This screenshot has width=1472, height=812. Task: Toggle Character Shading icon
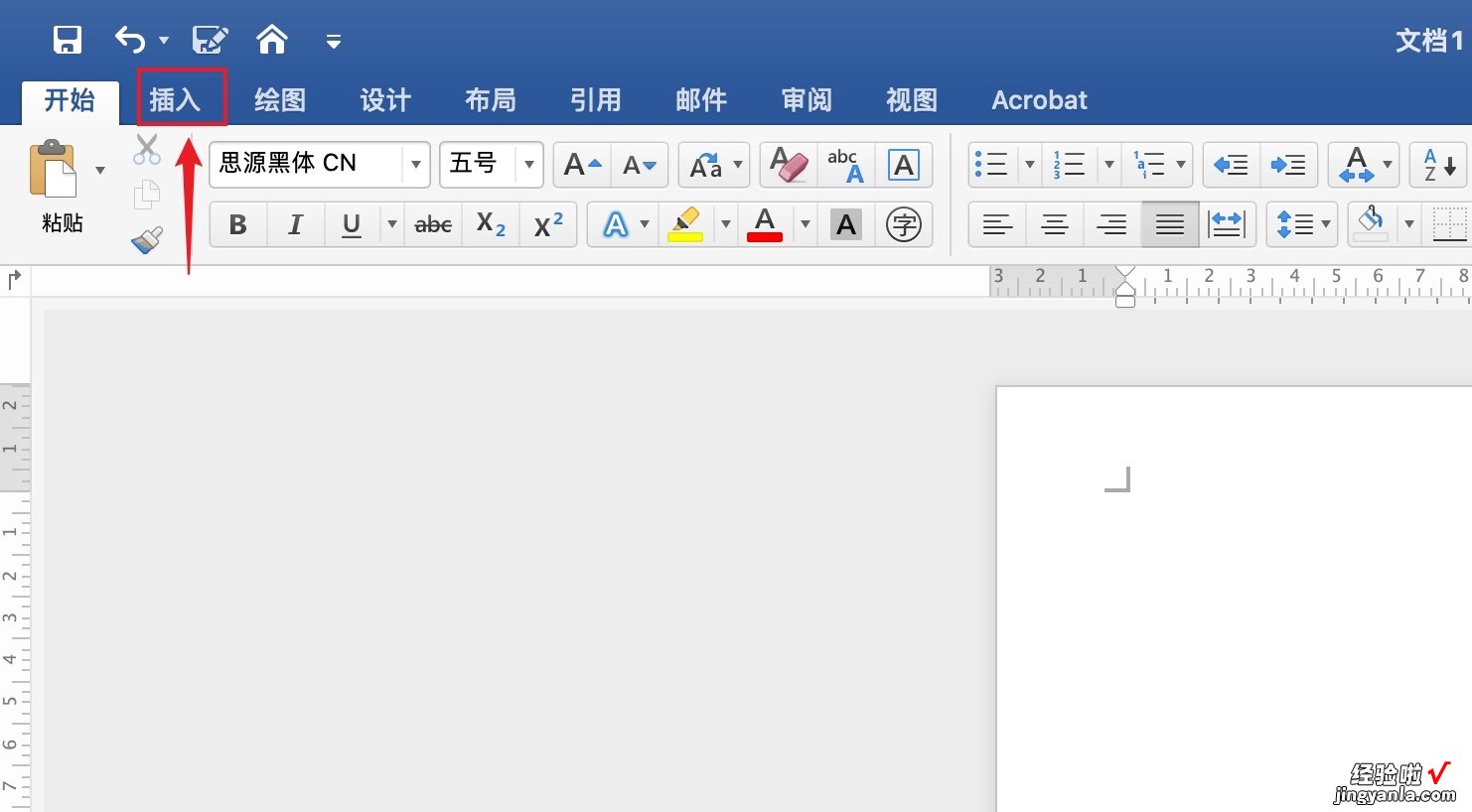tap(846, 225)
